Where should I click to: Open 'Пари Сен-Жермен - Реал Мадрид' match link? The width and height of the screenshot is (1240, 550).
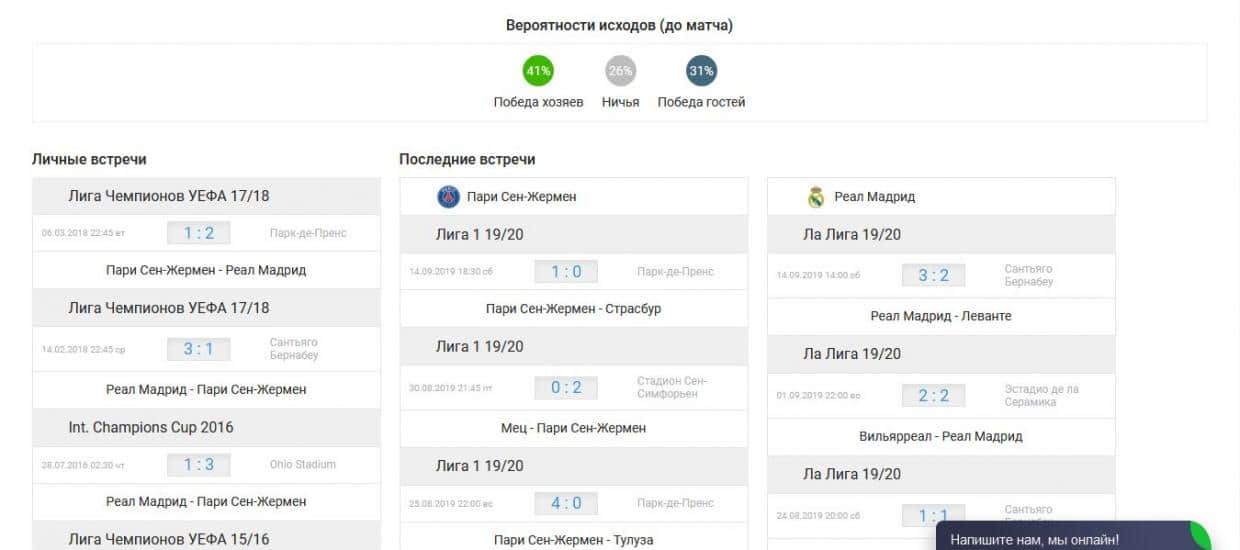(x=206, y=270)
